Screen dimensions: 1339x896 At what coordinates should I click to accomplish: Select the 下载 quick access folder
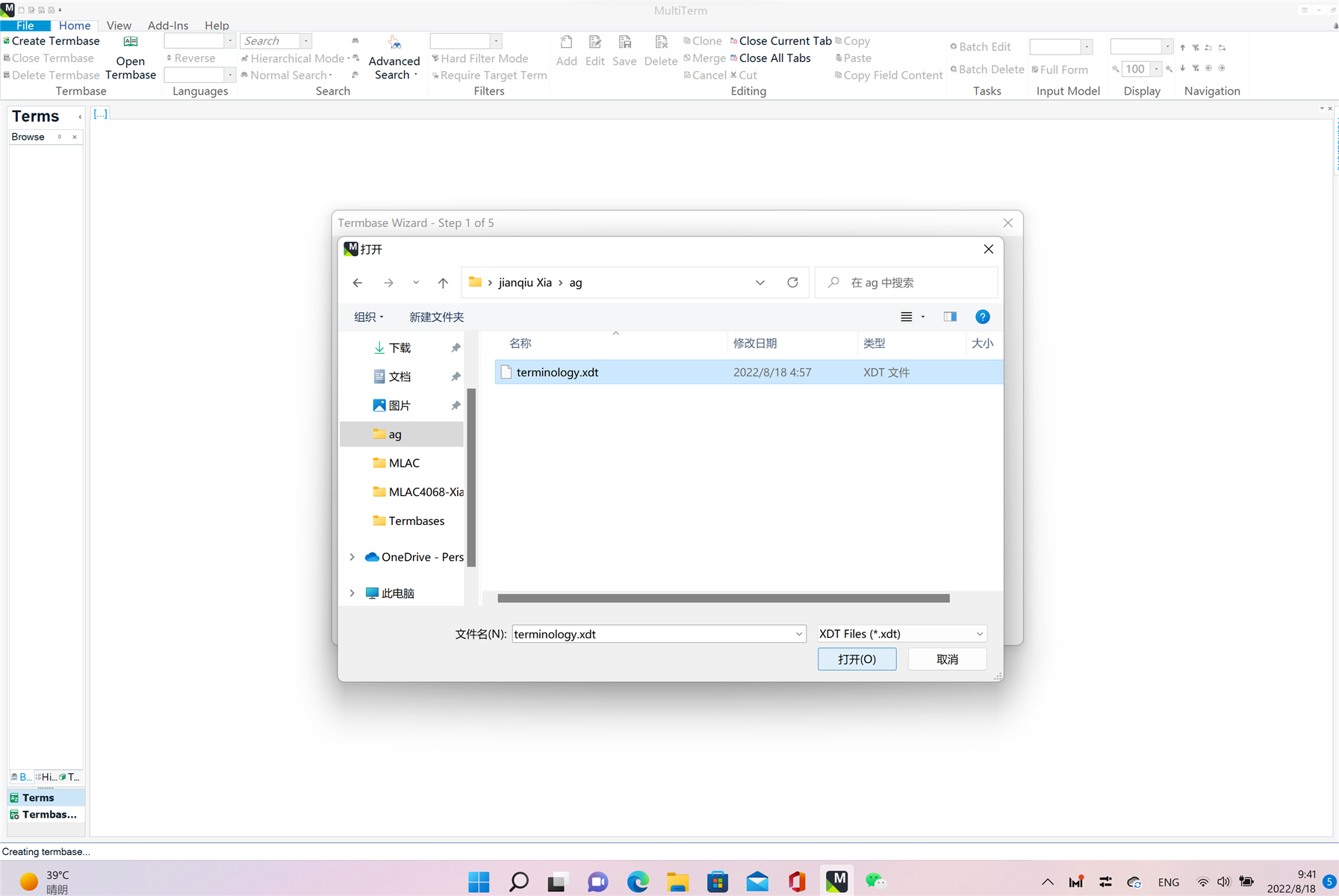click(x=402, y=348)
